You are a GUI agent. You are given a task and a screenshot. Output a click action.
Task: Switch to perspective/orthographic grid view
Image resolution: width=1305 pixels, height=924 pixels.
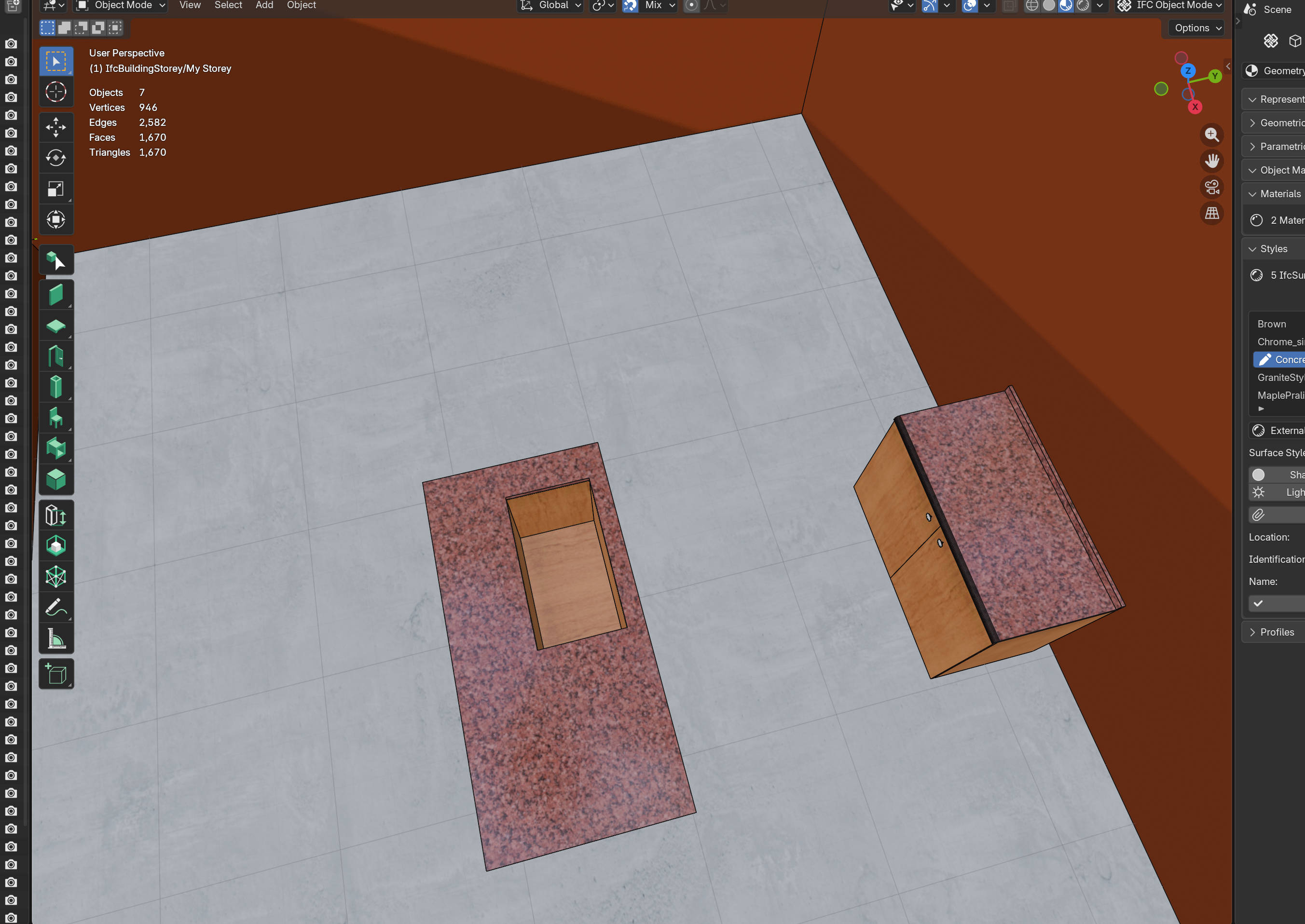(x=1212, y=213)
